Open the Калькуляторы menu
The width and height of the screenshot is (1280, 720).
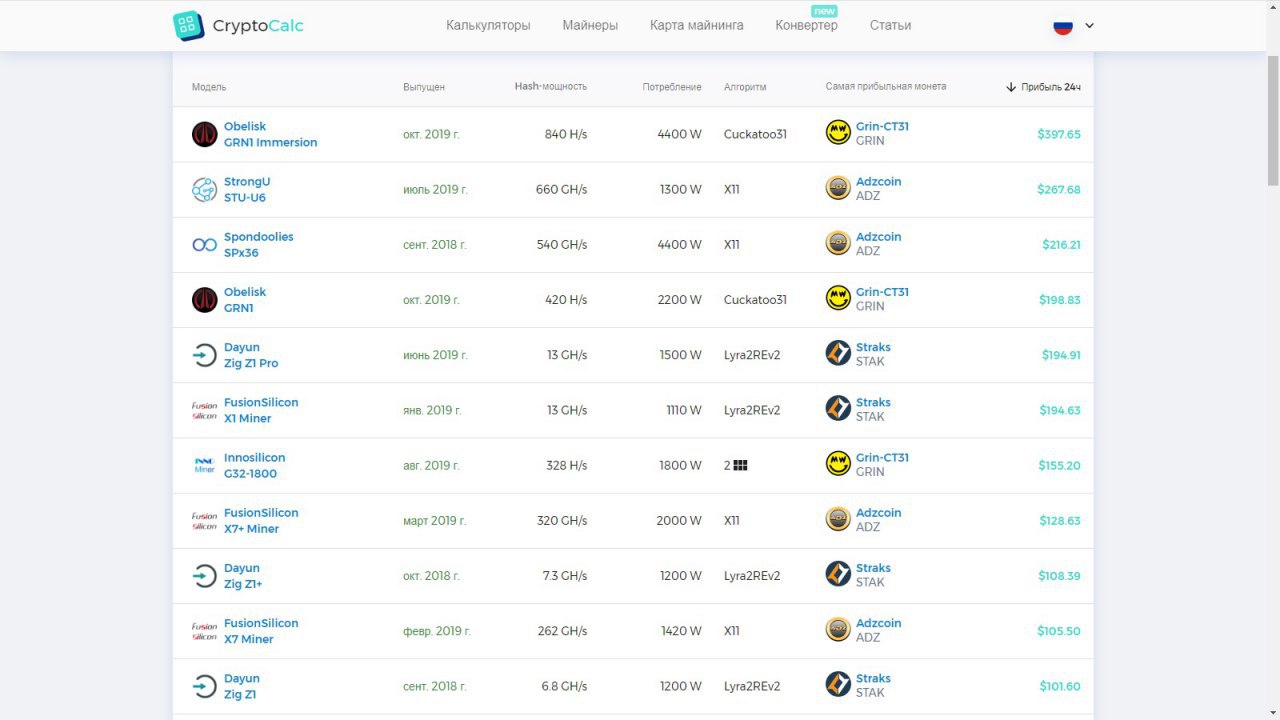pos(488,25)
